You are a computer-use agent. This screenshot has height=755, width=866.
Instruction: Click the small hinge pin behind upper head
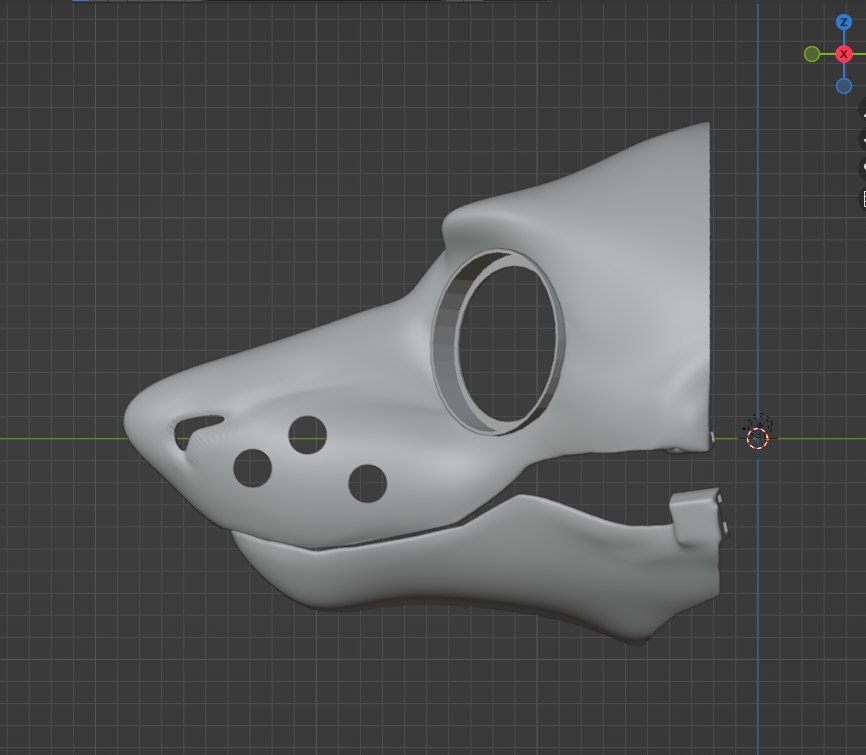[x=712, y=437]
